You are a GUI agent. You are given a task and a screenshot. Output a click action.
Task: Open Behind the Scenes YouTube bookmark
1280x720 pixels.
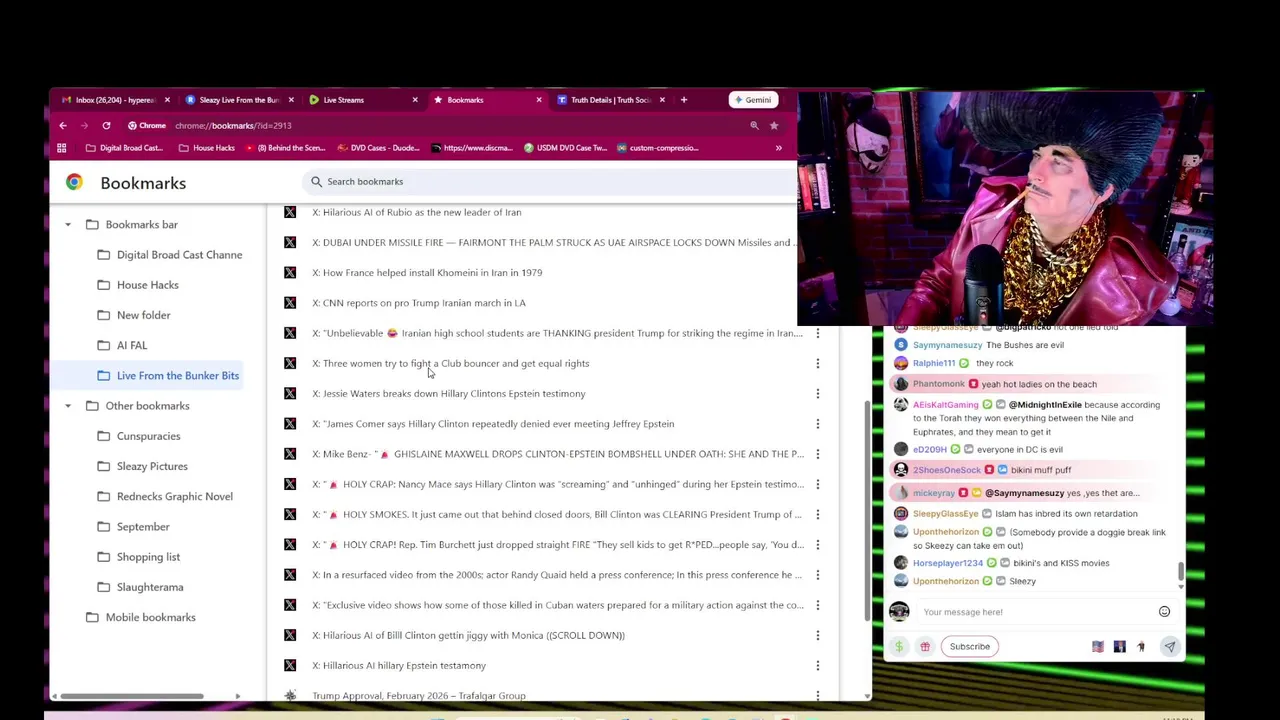click(285, 148)
